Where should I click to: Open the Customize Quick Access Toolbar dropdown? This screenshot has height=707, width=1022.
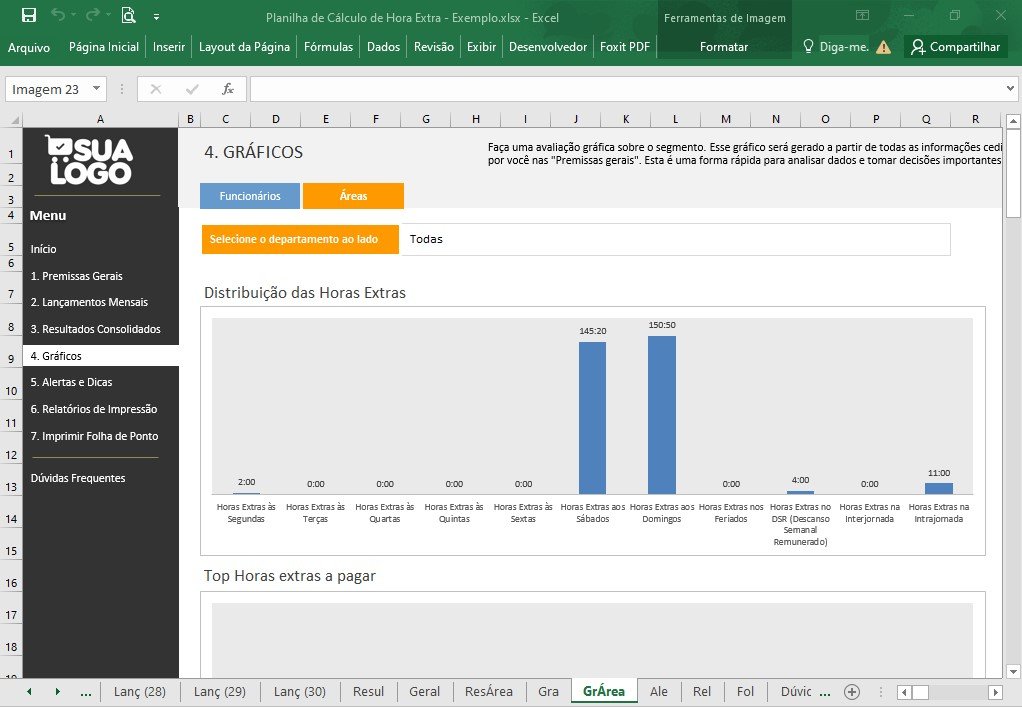click(156, 17)
